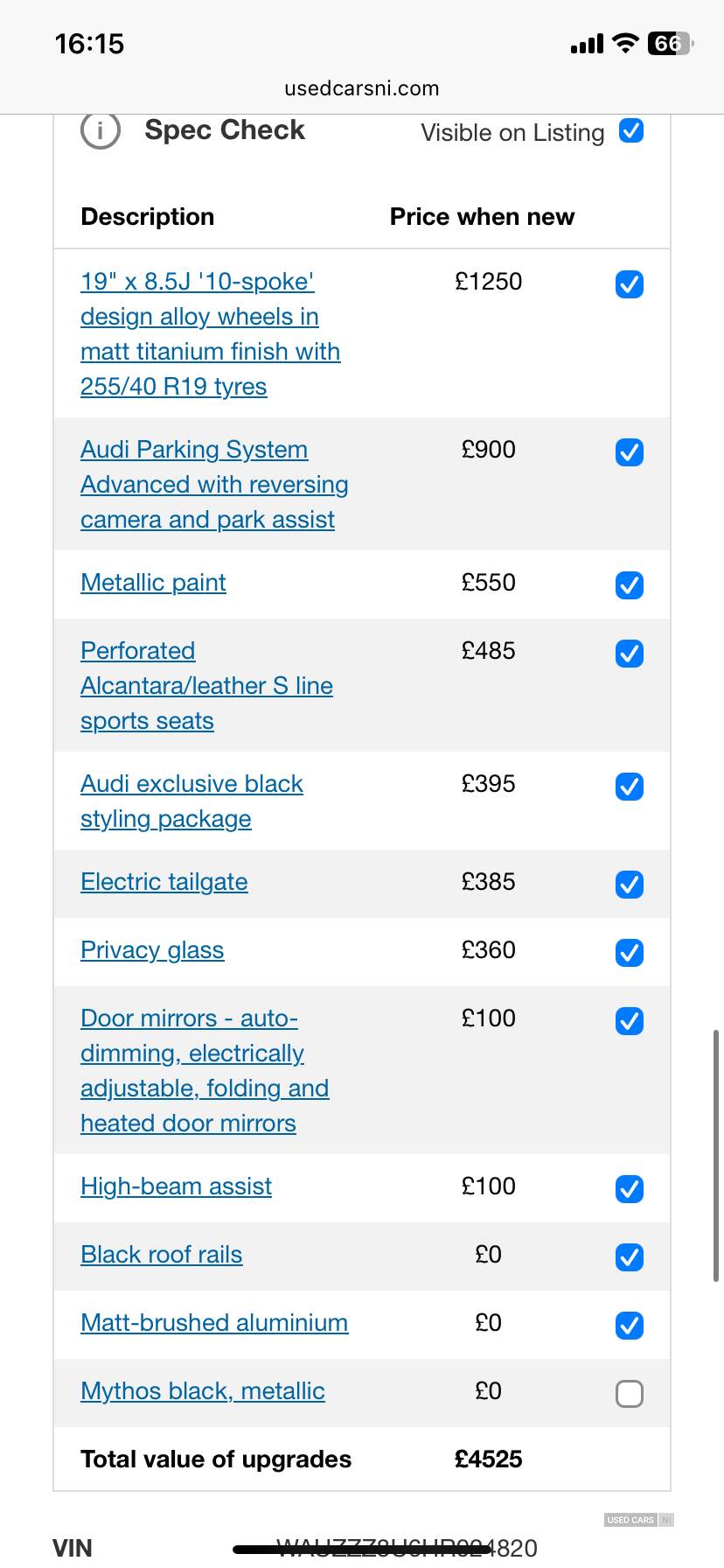Open the Audi Parking System Advanced link

[214, 484]
